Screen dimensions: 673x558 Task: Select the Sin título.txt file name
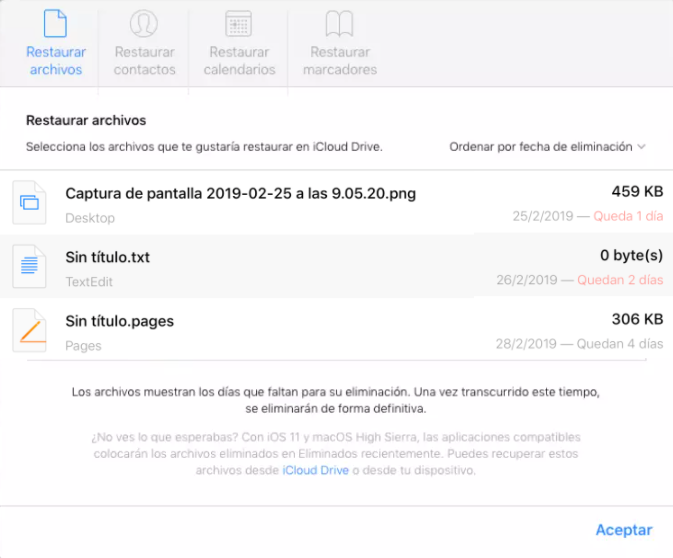(x=107, y=257)
